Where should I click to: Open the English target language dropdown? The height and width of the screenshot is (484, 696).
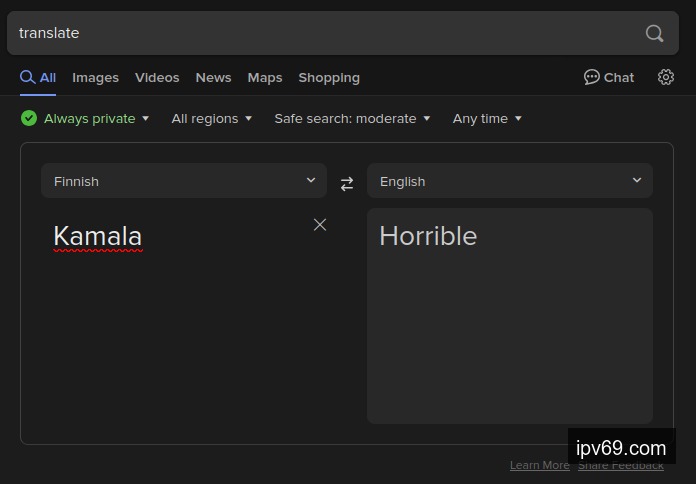click(510, 181)
